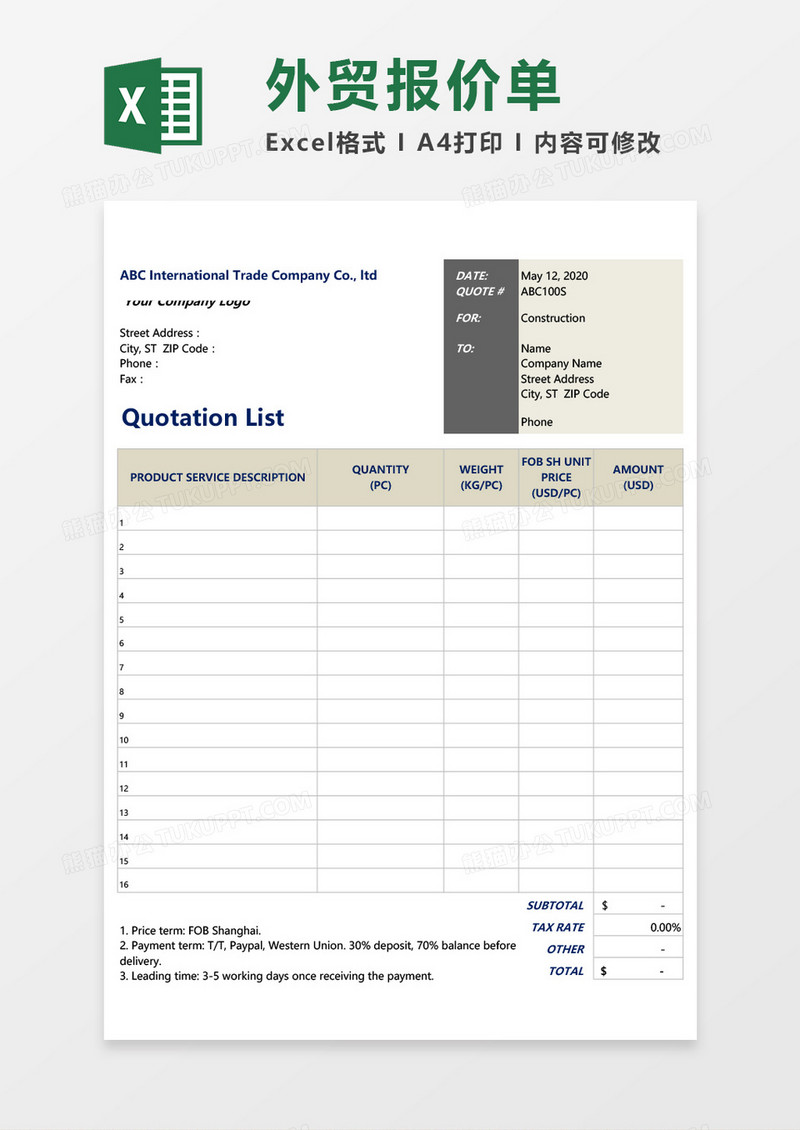Click the AMOUNT (USD) column header

638,477
